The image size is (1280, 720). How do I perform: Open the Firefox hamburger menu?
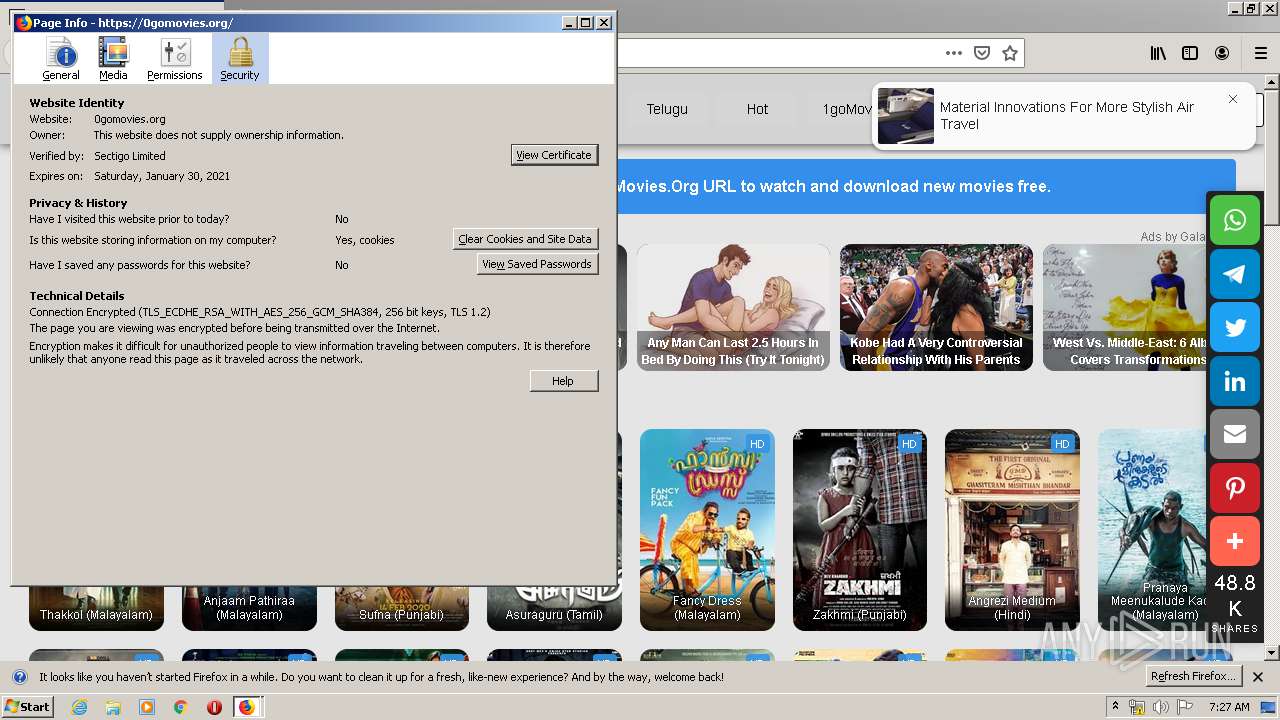click(1261, 53)
